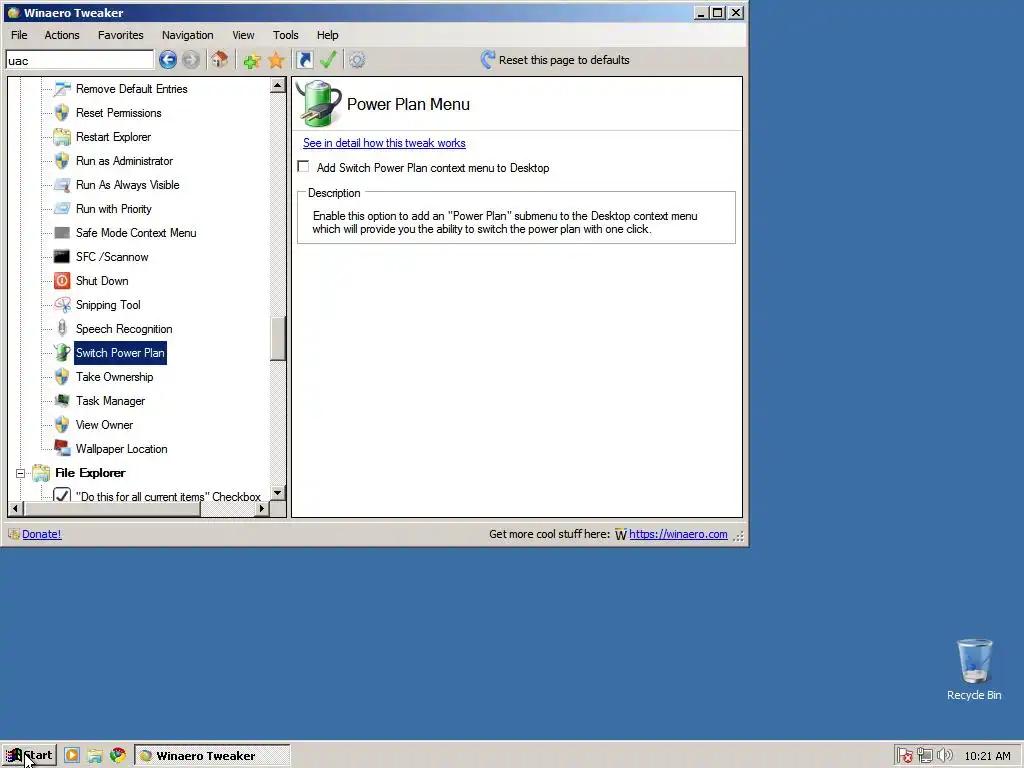Screen dimensions: 1024x768
Task: Click the shortcut arrow toolbar icon
Action: [304, 60]
